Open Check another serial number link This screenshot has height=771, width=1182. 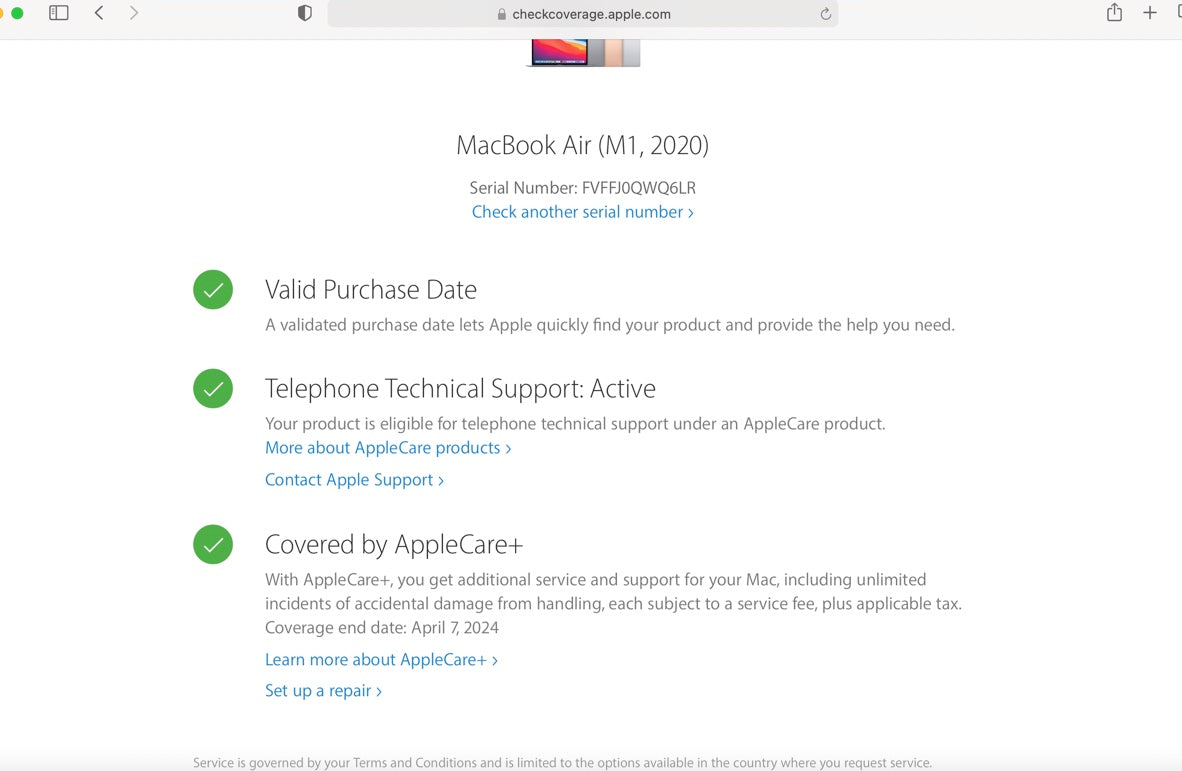point(582,212)
